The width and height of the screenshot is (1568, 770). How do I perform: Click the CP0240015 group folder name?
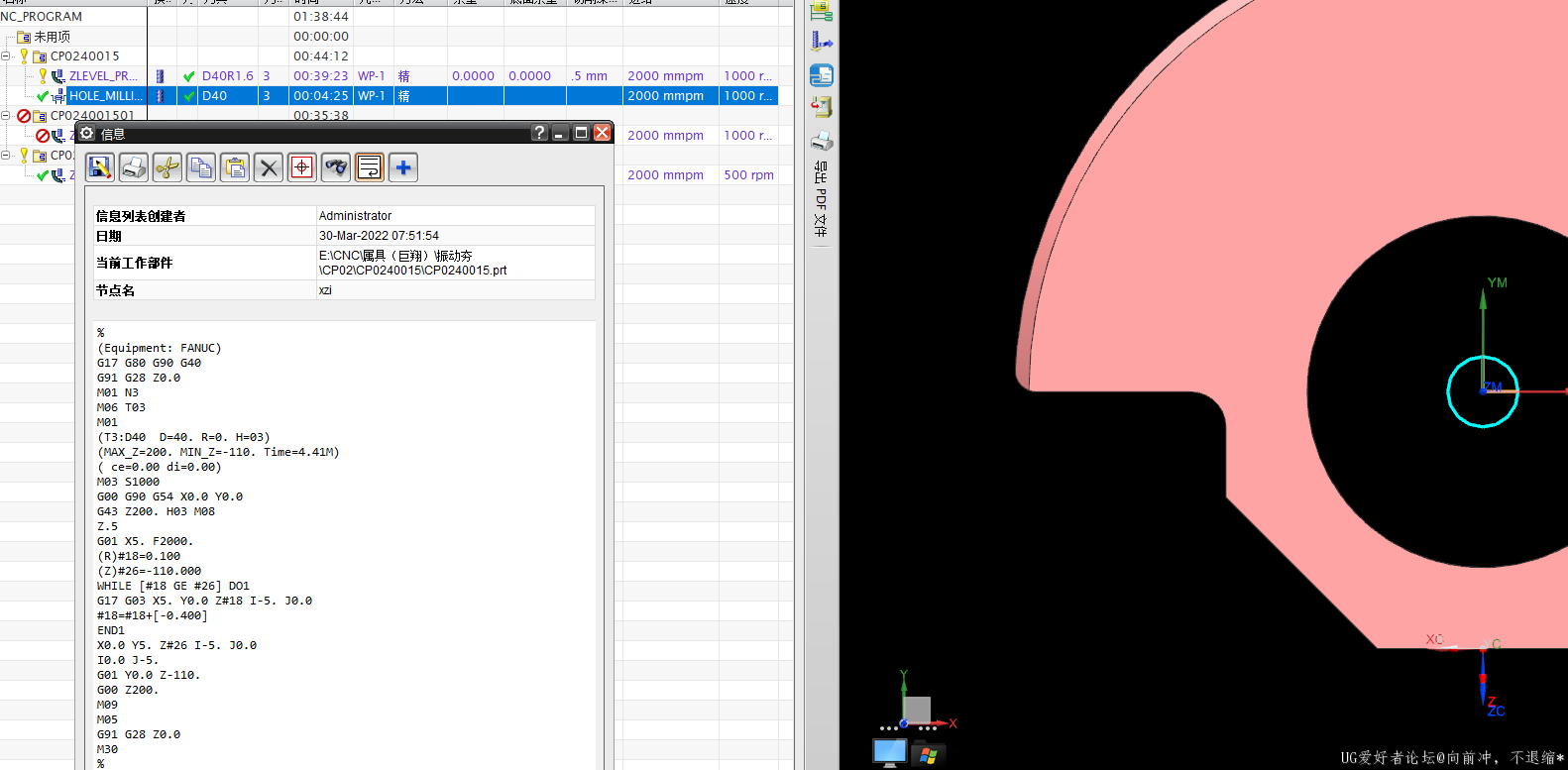(x=85, y=56)
